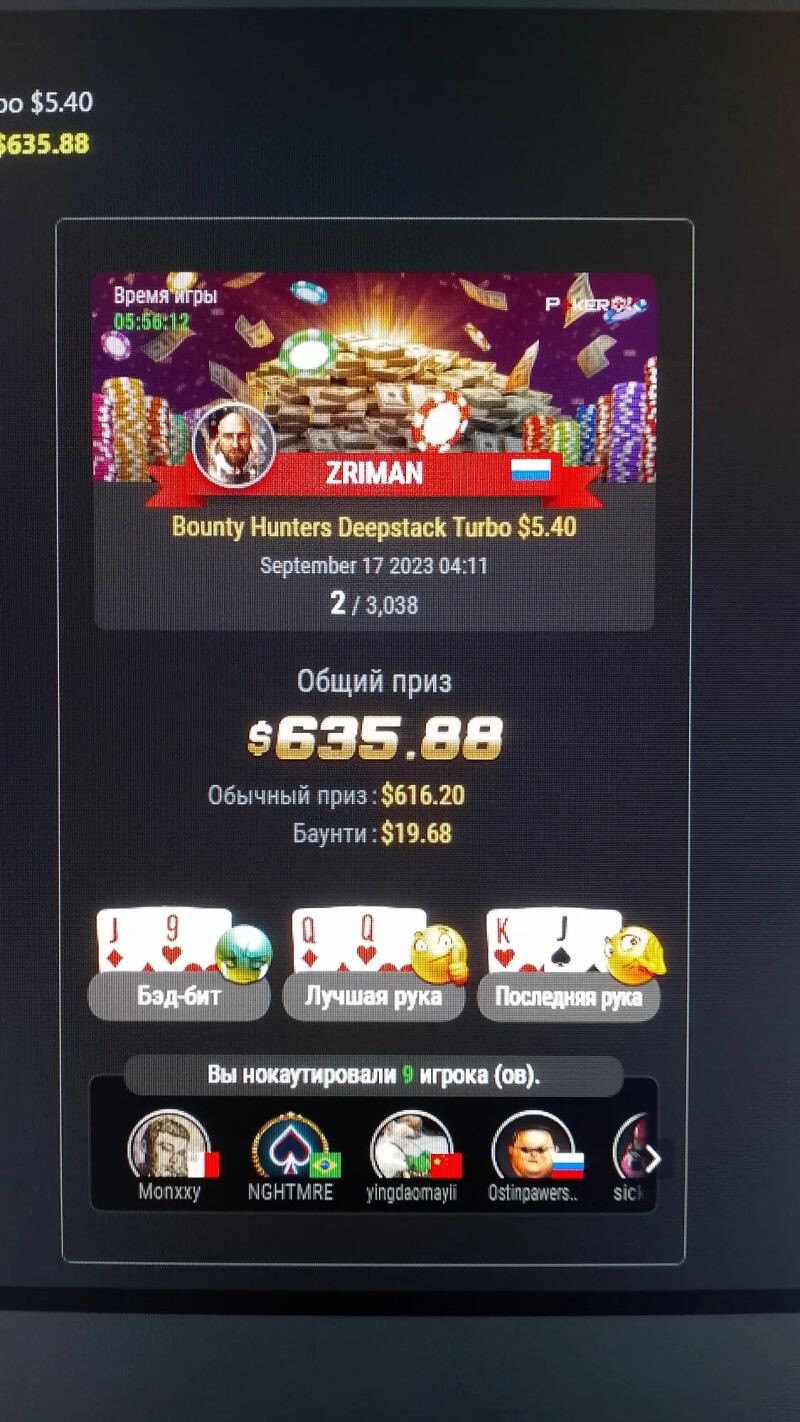
Task: Click the thumbs-up emoji on best hand
Action: point(439,955)
